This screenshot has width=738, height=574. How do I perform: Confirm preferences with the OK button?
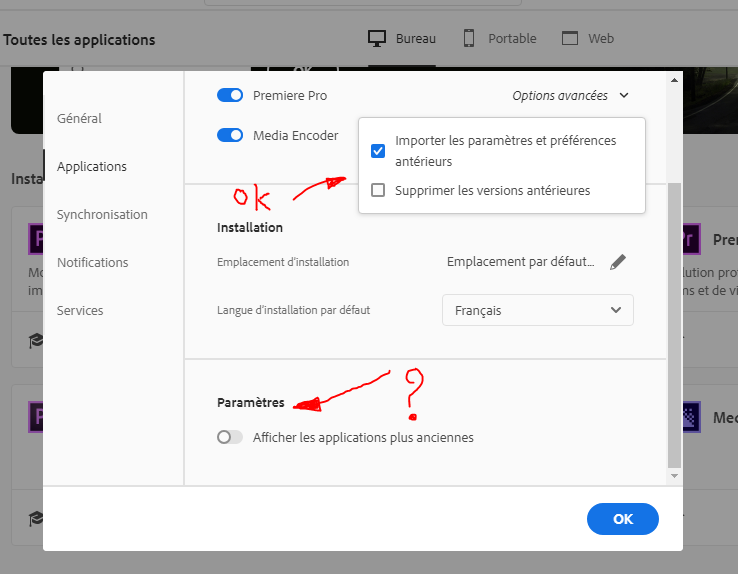pos(623,518)
